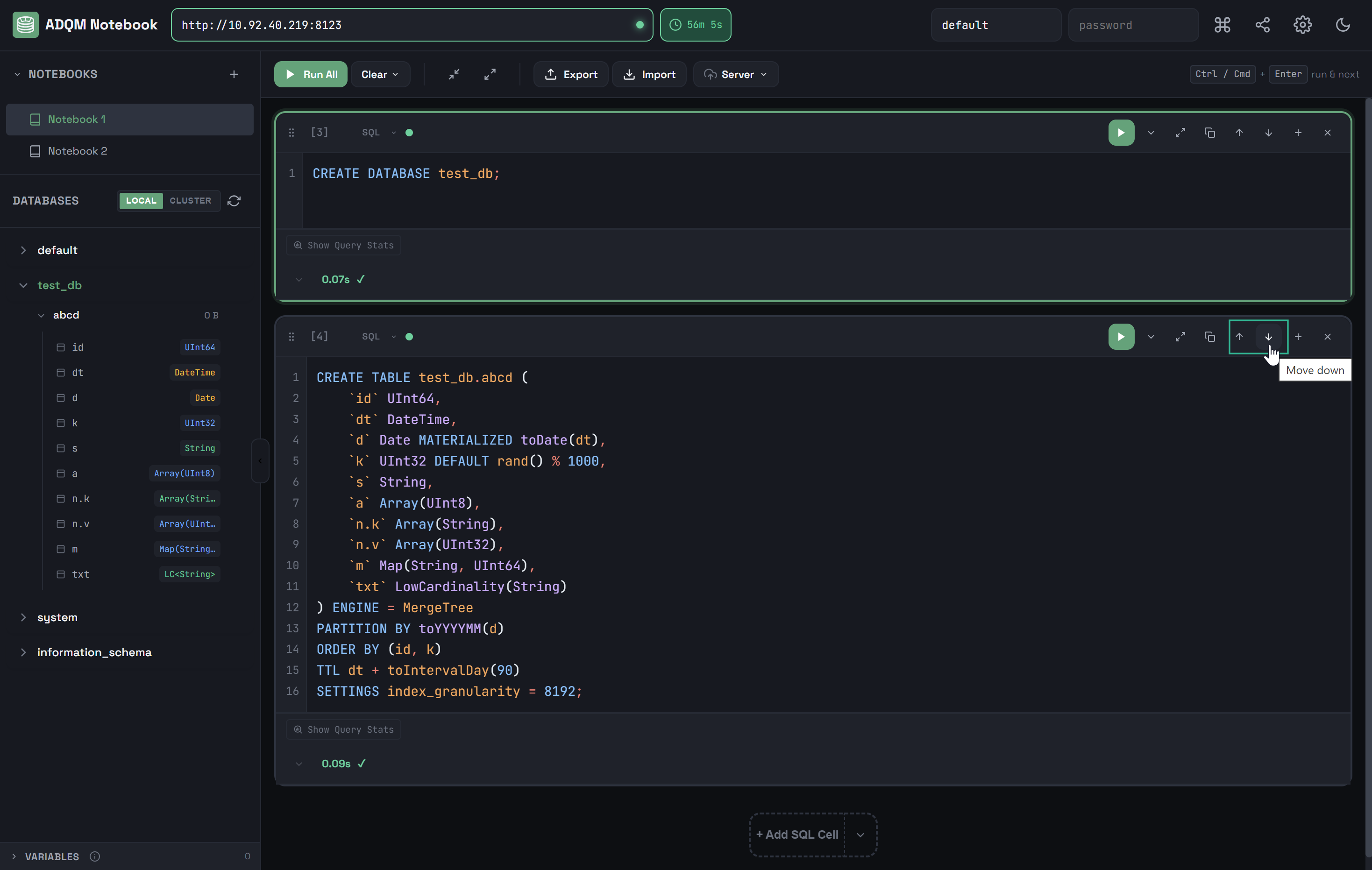Click the Run All button
Viewport: 1372px width, 870px height.
(311, 74)
